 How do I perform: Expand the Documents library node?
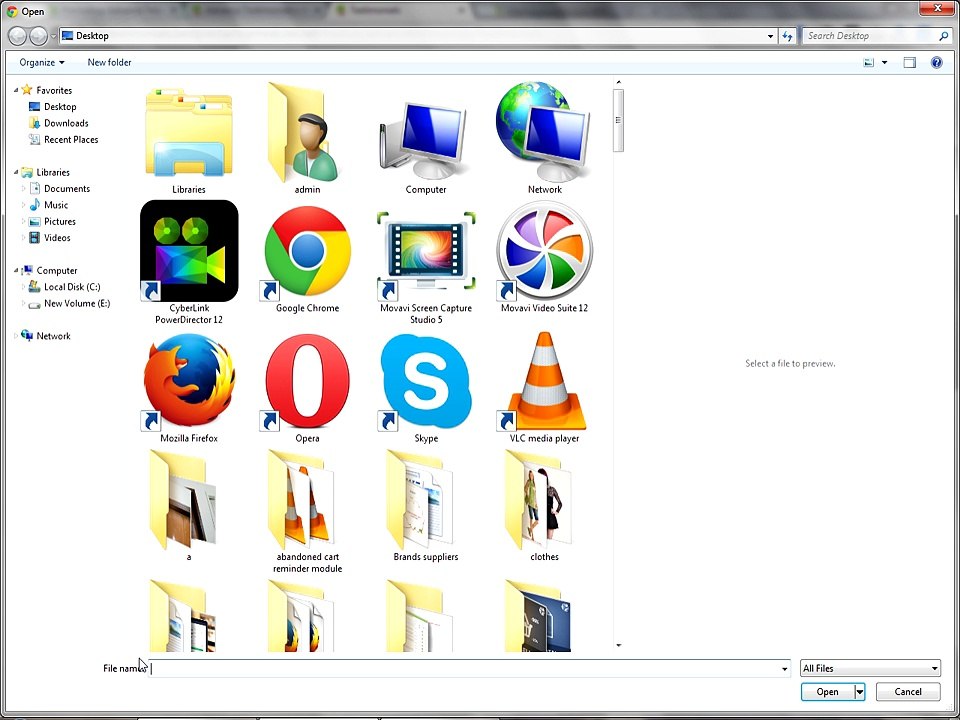[24, 189]
